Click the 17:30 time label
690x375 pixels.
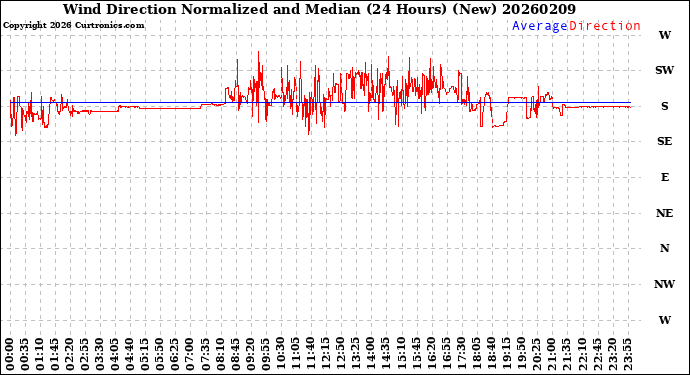click(461, 354)
